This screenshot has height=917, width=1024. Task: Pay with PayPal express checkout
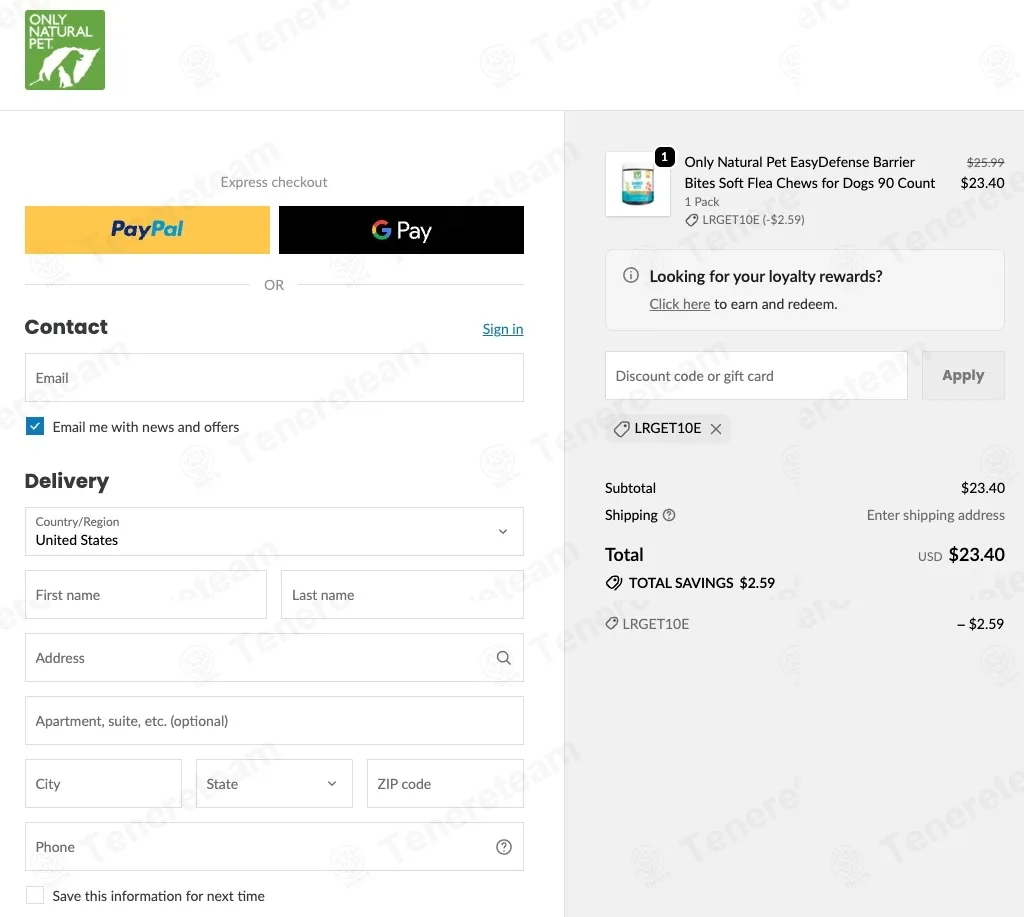pos(148,230)
